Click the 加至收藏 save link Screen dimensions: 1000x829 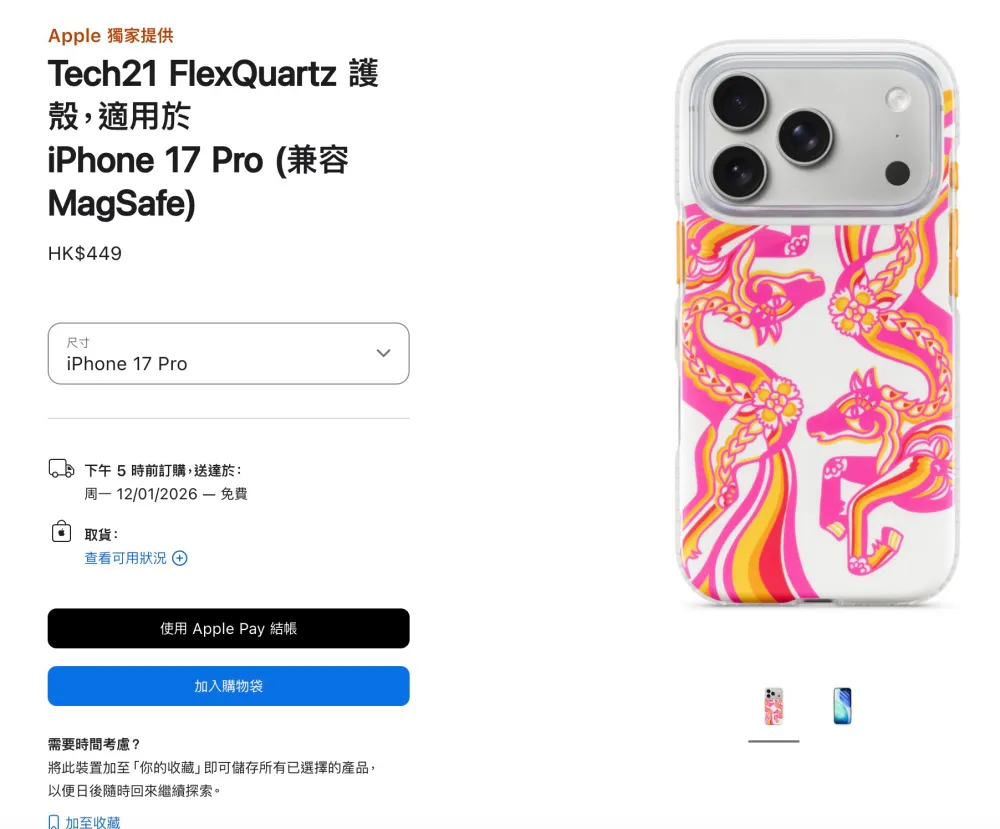pos(92,822)
